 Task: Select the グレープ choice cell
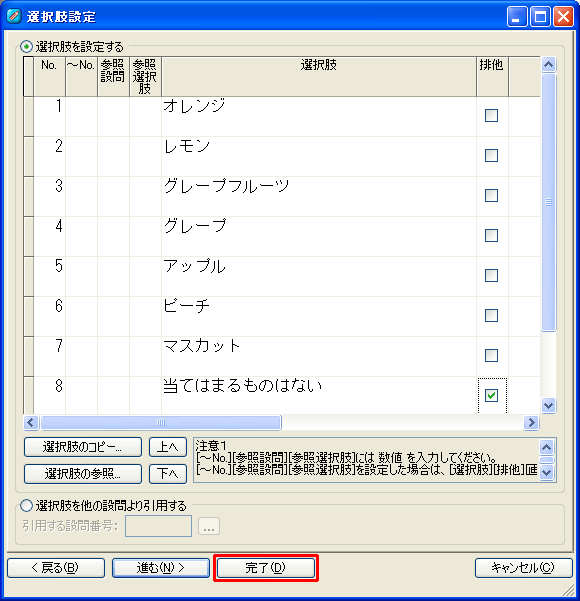click(319, 236)
